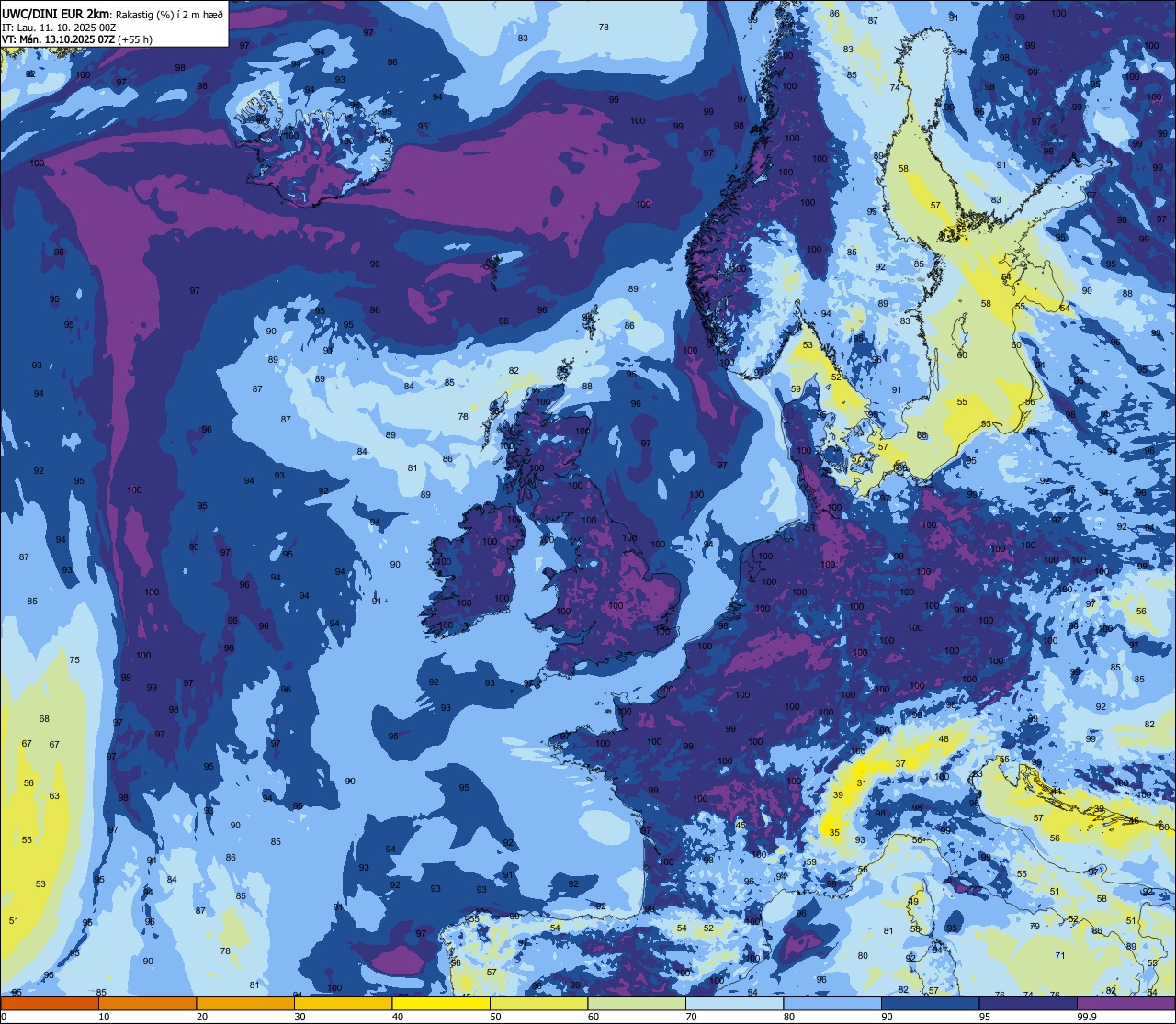Click the purple above-99.9% legend swatch
The width and height of the screenshot is (1176, 1024).
tap(1126, 1003)
